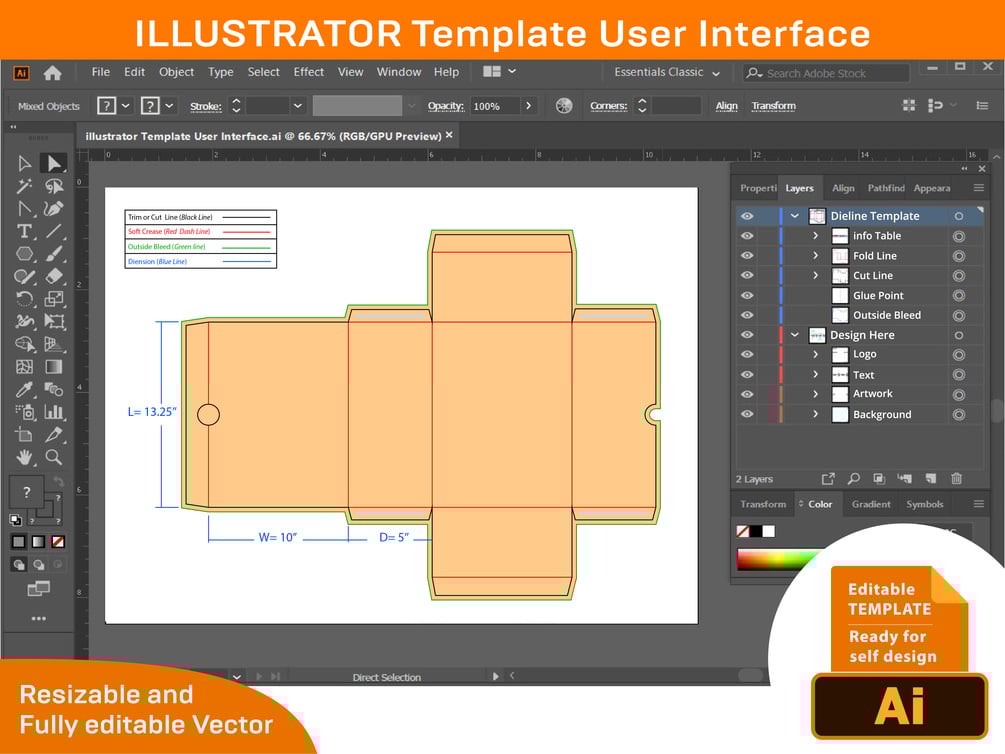This screenshot has width=1005, height=754.
Task: Toggle visibility of Glue Point layer
Action: coord(747,296)
